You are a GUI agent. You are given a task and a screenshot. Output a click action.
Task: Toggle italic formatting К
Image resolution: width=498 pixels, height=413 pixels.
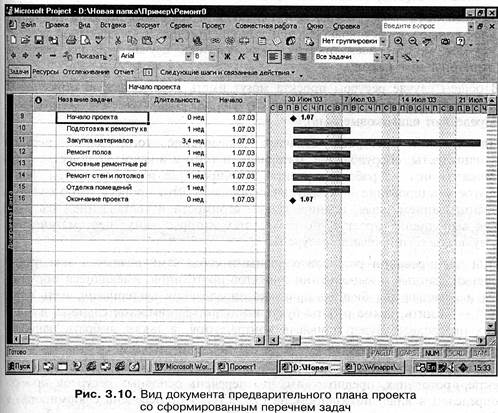point(242,57)
